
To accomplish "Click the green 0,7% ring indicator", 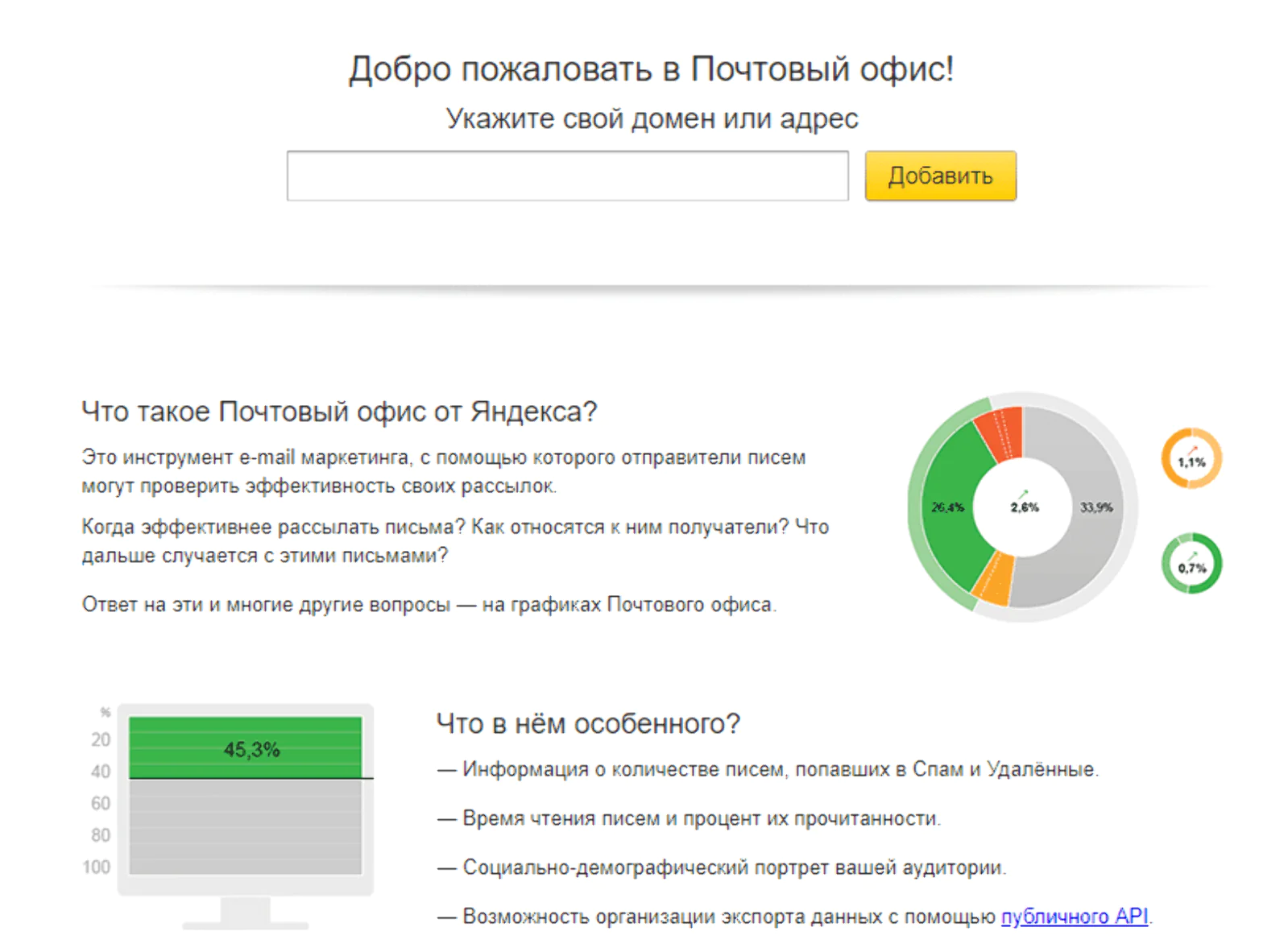I will click(x=1191, y=564).
